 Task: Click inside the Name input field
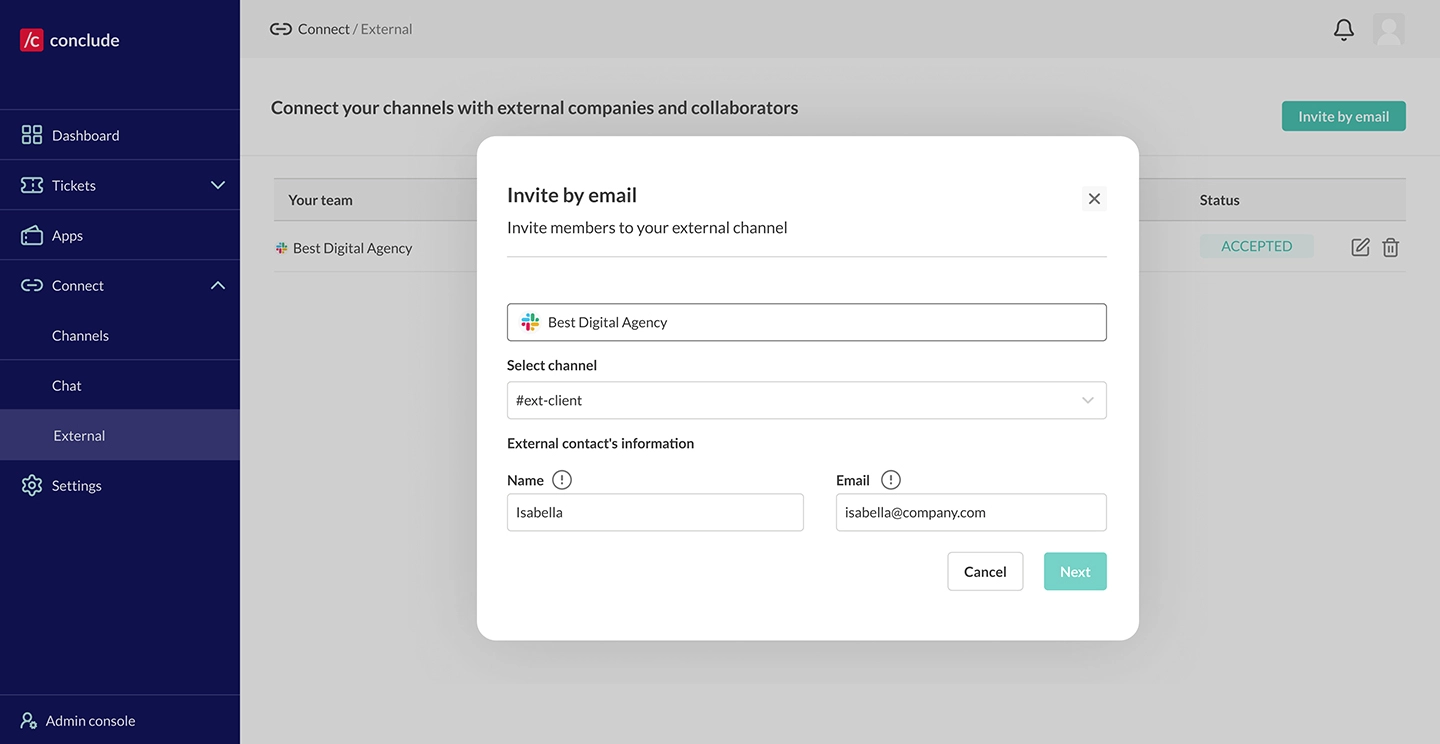coord(655,512)
